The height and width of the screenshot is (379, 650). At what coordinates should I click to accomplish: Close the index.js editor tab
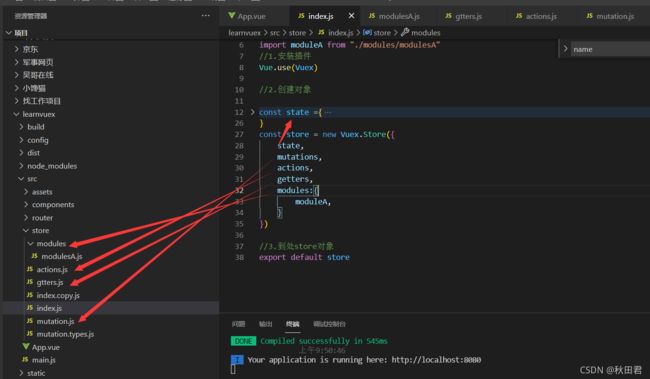(x=351, y=16)
